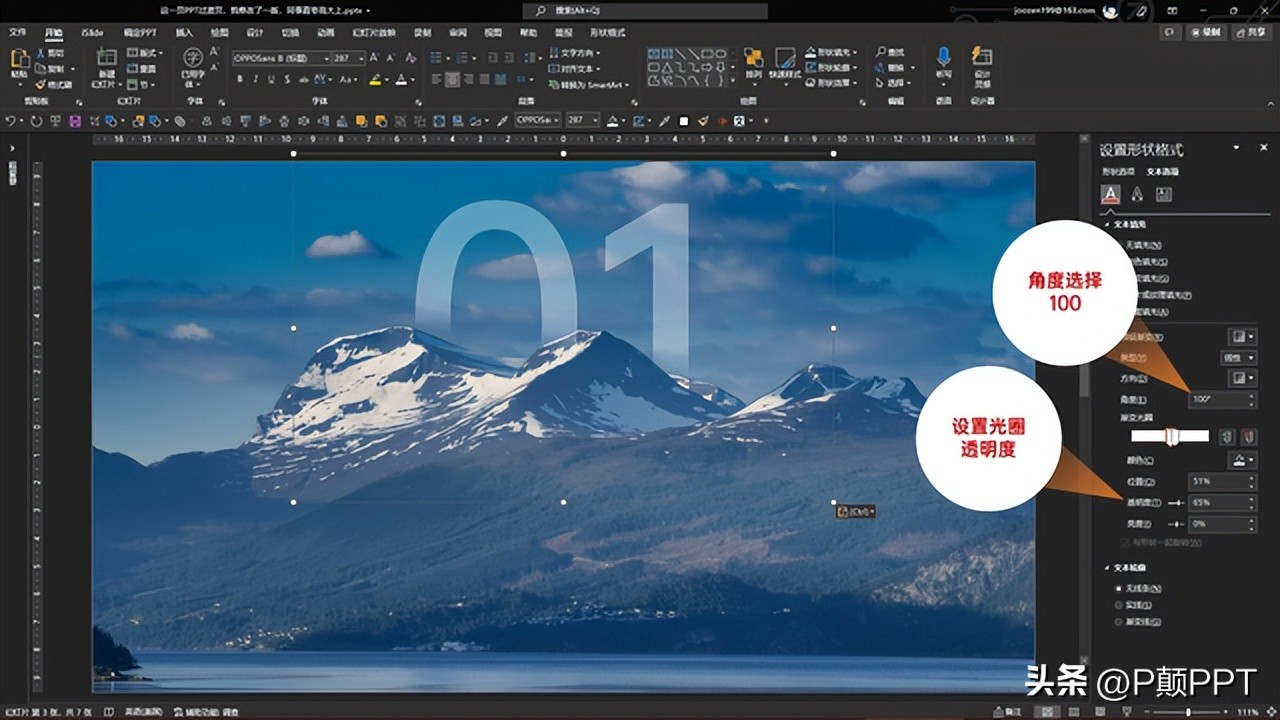This screenshot has width=1280, height=720.
Task: Switch to the Text Options tab in the pane
Action: pos(1161,171)
